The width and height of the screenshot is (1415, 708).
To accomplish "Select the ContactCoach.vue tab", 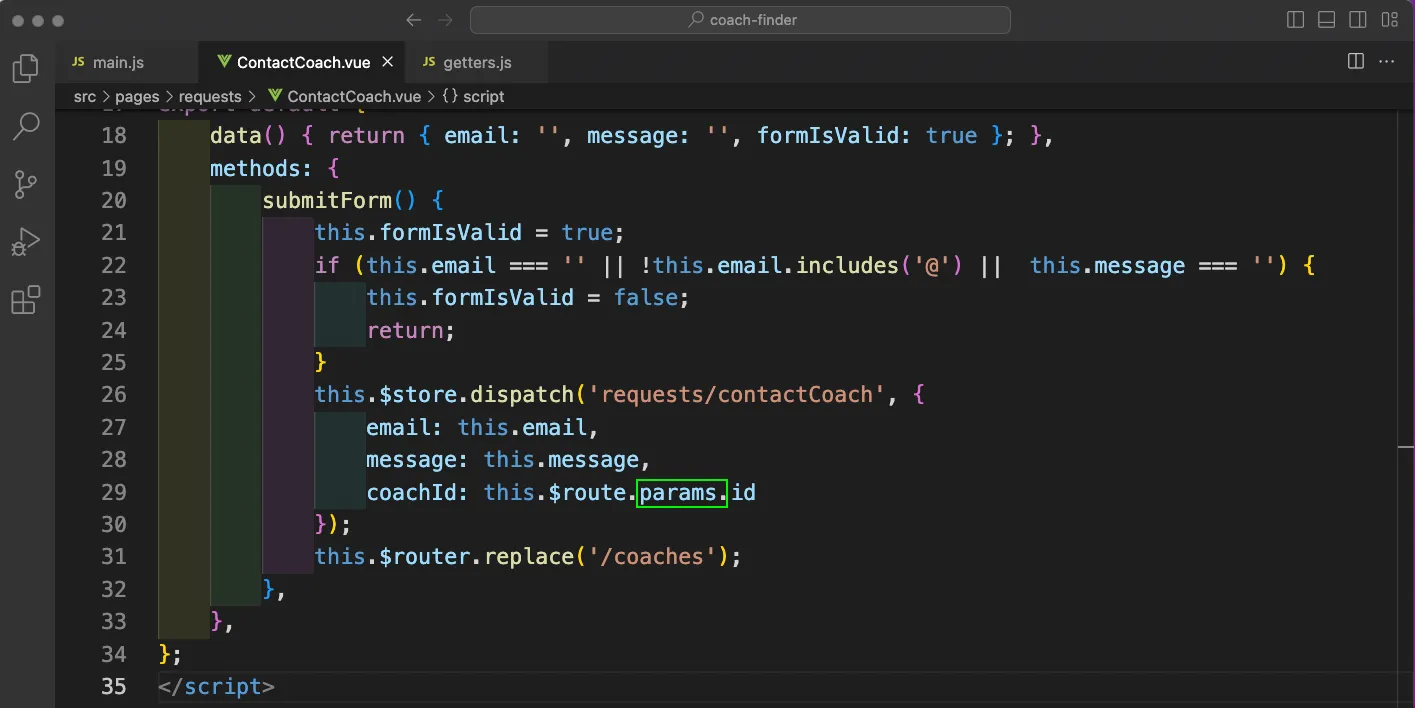I will click(x=303, y=62).
